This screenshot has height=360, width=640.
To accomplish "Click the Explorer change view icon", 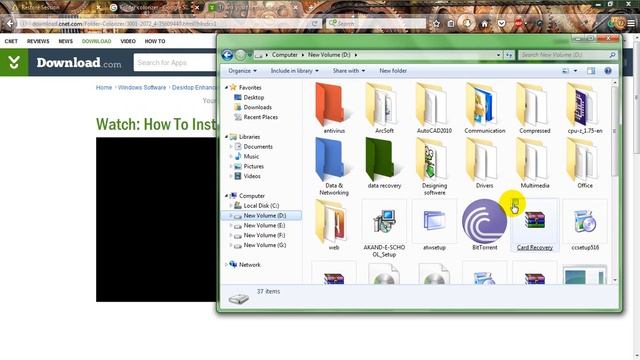I will pyautogui.click(x=566, y=71).
